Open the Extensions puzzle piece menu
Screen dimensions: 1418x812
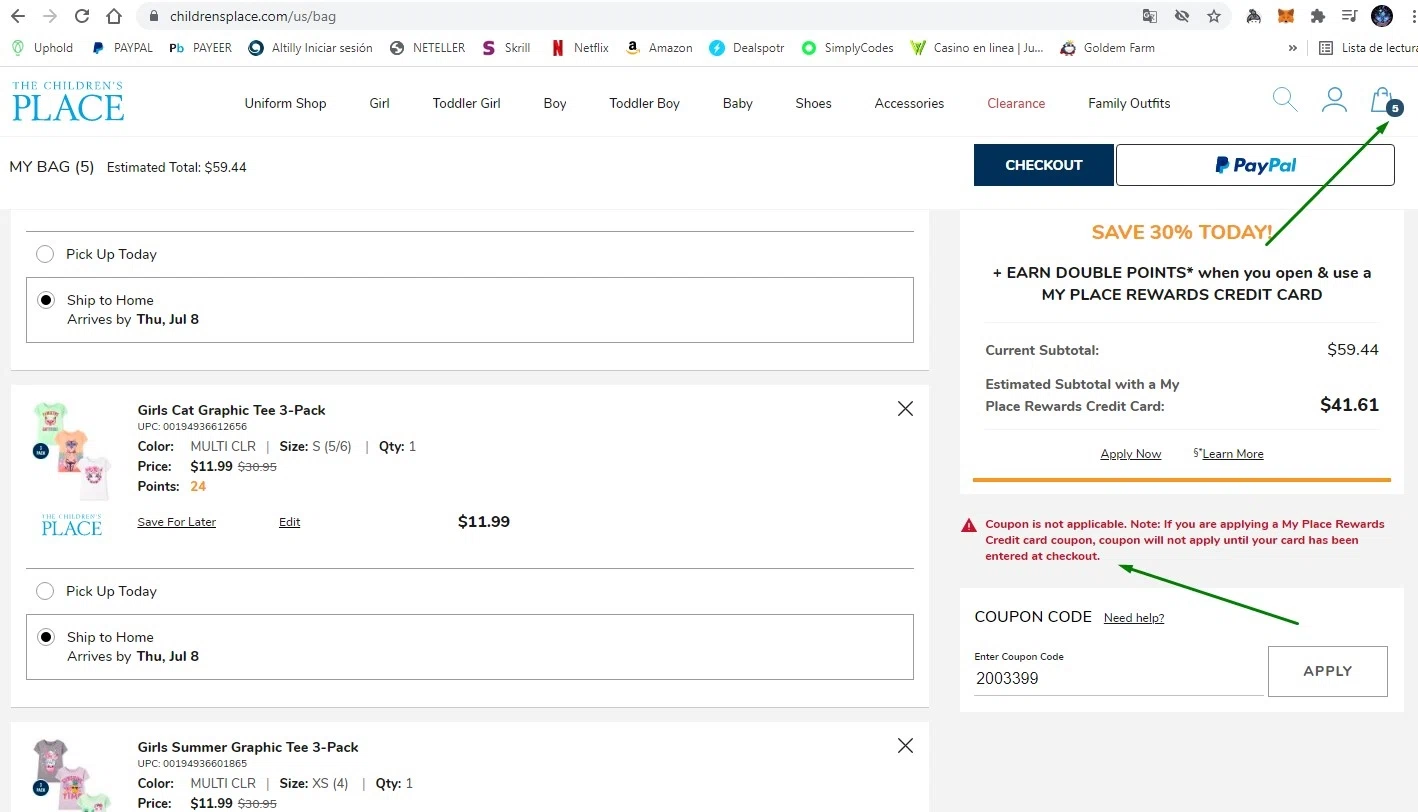coord(1317,16)
